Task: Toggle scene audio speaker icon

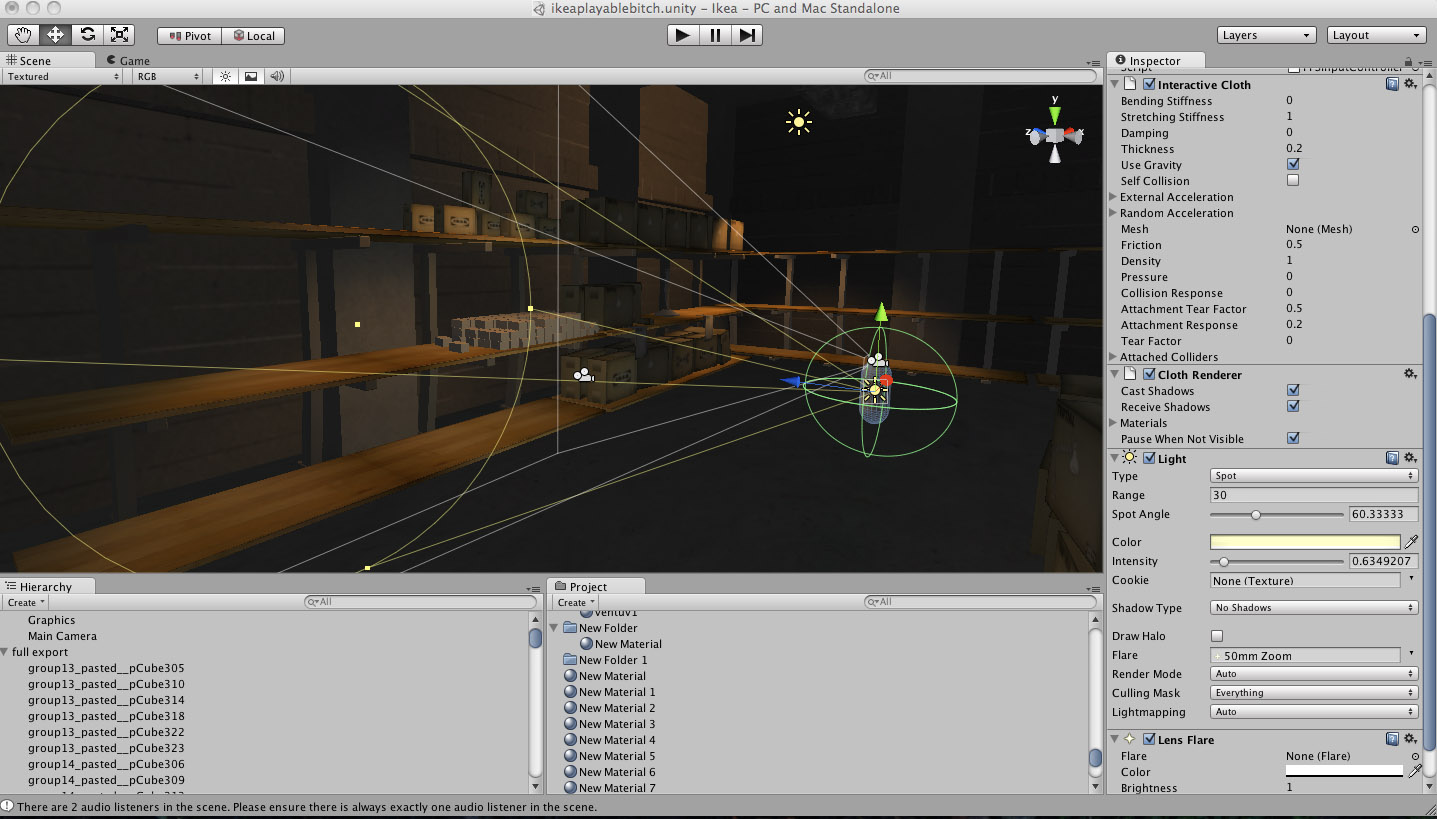Action: pos(277,76)
